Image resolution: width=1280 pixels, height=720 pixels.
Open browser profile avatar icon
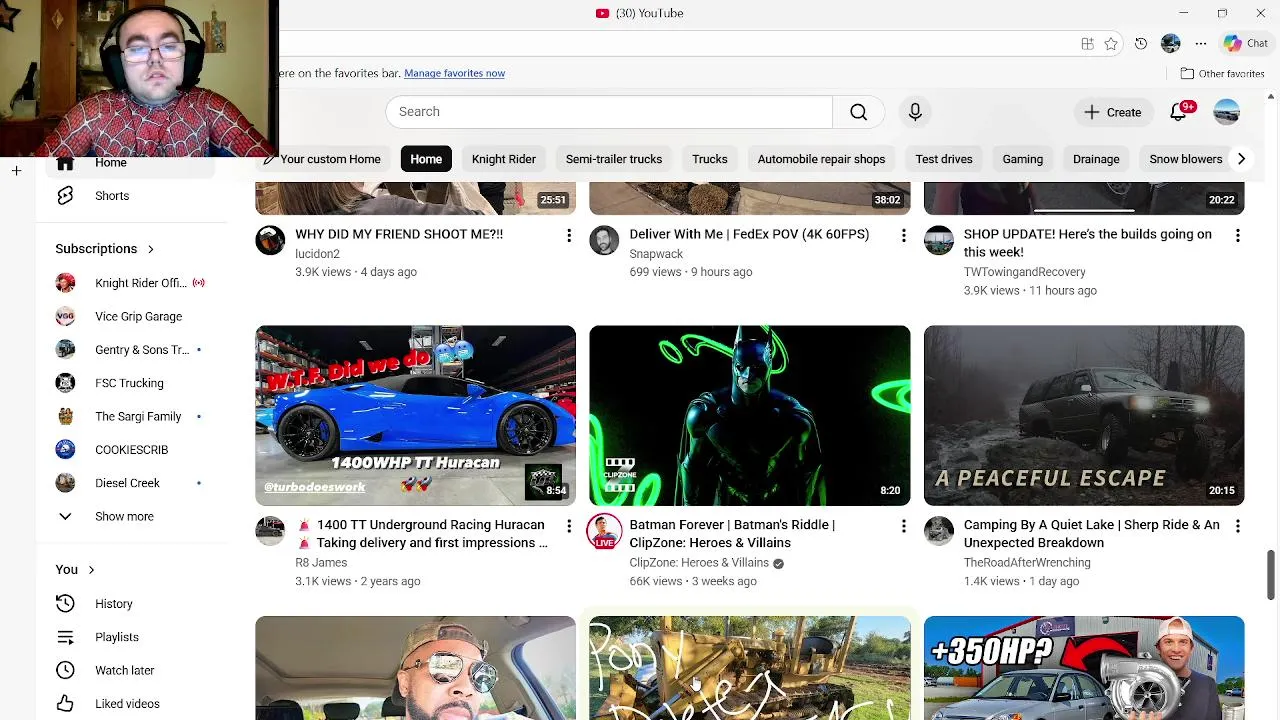1171,44
